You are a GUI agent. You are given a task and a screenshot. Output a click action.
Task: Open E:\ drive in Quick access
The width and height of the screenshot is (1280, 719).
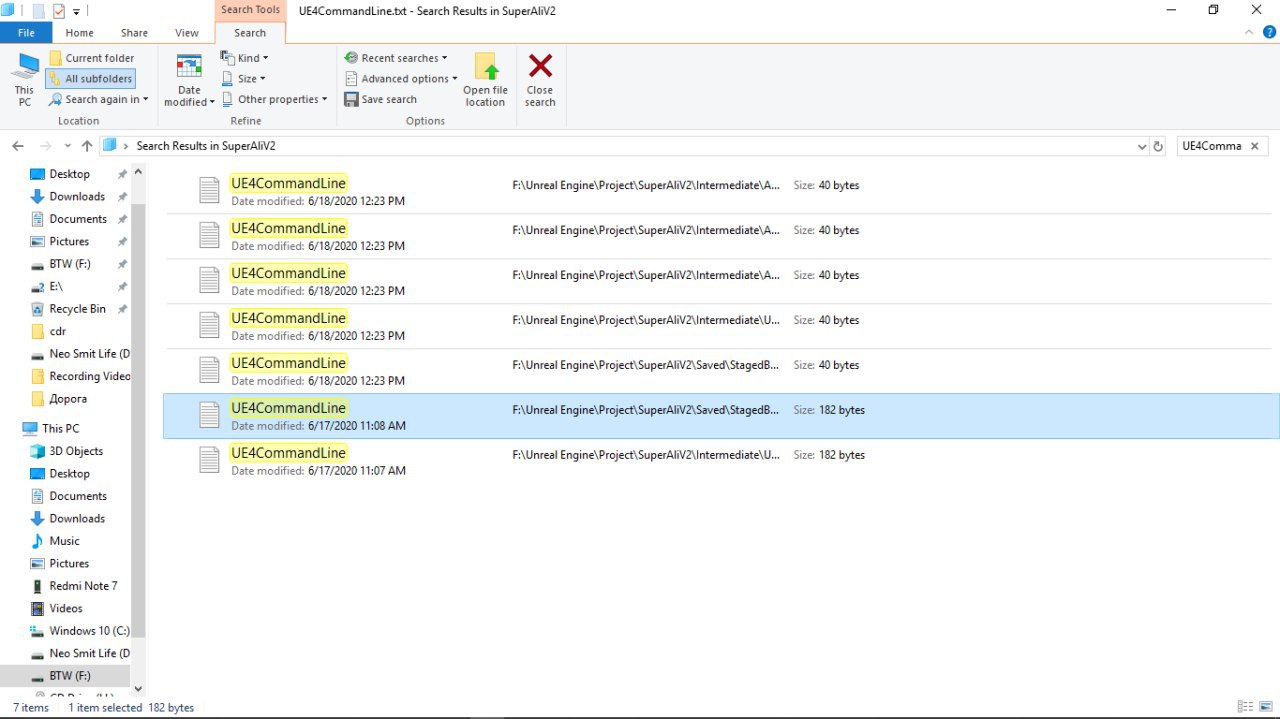(x=56, y=287)
